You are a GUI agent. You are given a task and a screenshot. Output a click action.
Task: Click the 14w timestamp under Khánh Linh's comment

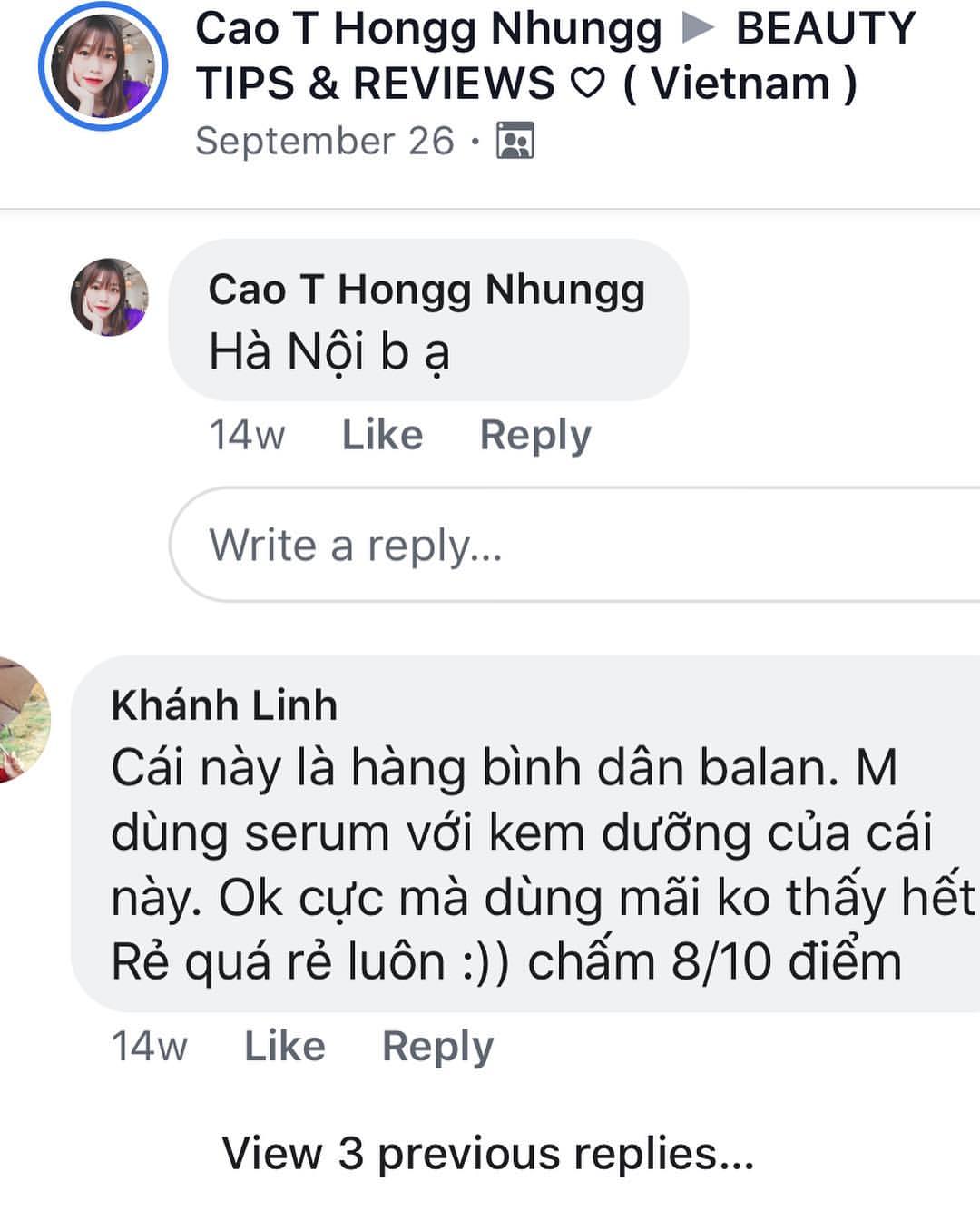pos(149,1046)
